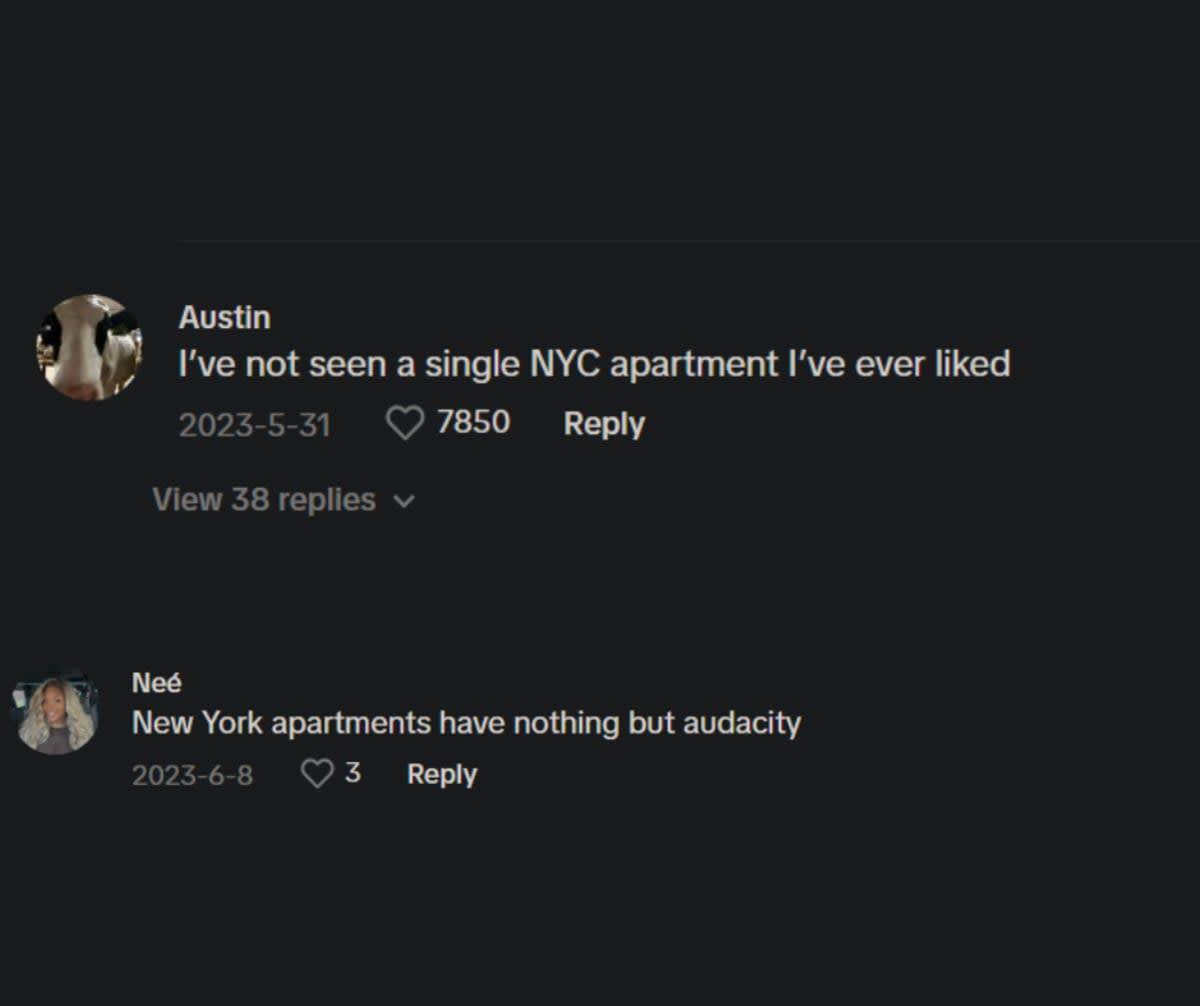Click the chevron arrow beside View 38 replies
The width and height of the screenshot is (1200, 1006).
pyautogui.click(x=404, y=501)
